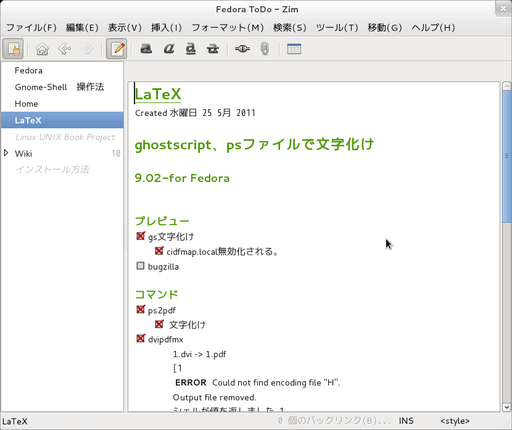Click the プレビュー heading
Image resolution: width=512 pixels, height=430 pixels.
162,221
